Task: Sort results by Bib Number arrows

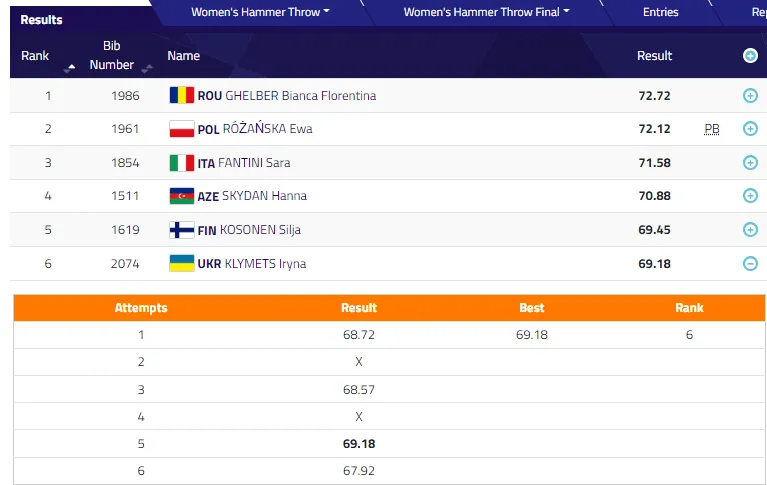Action: pyautogui.click(x=147, y=67)
